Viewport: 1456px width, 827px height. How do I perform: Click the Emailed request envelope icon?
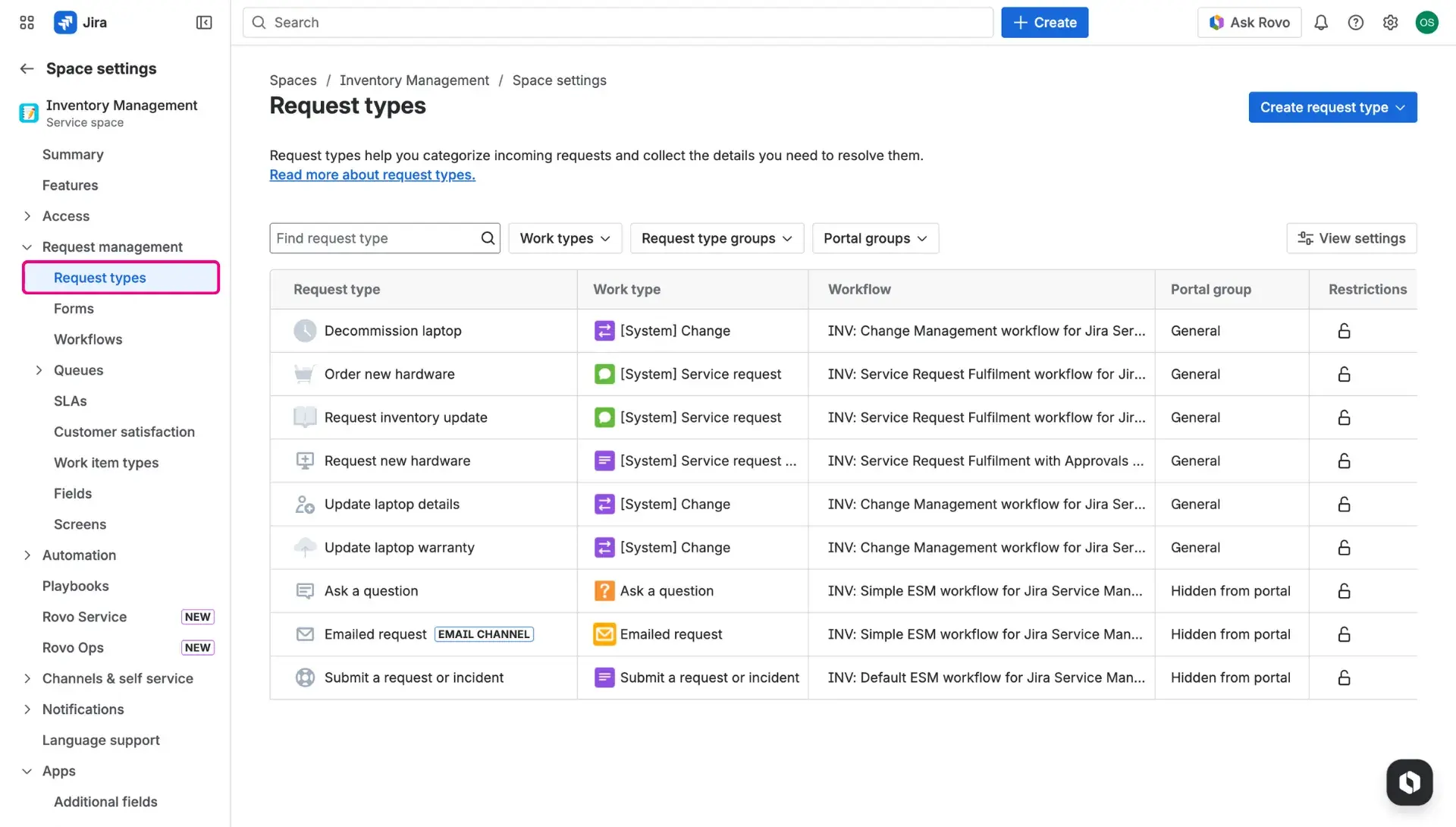[305, 634]
